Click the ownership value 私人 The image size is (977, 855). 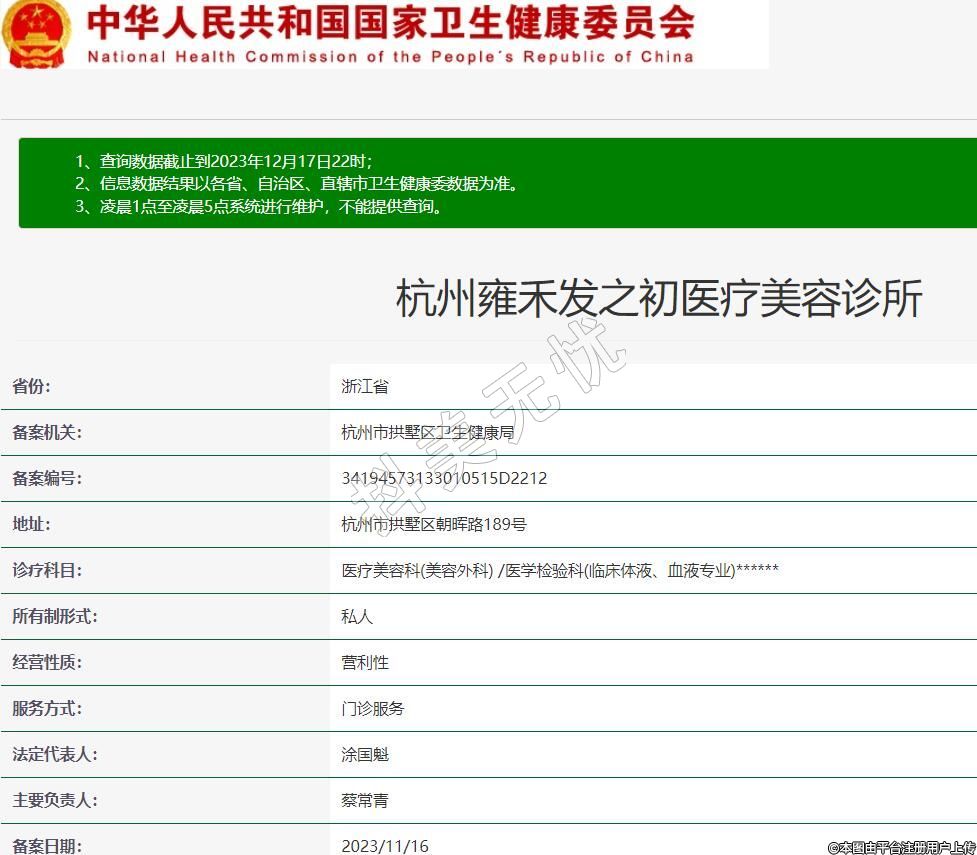tap(356, 616)
